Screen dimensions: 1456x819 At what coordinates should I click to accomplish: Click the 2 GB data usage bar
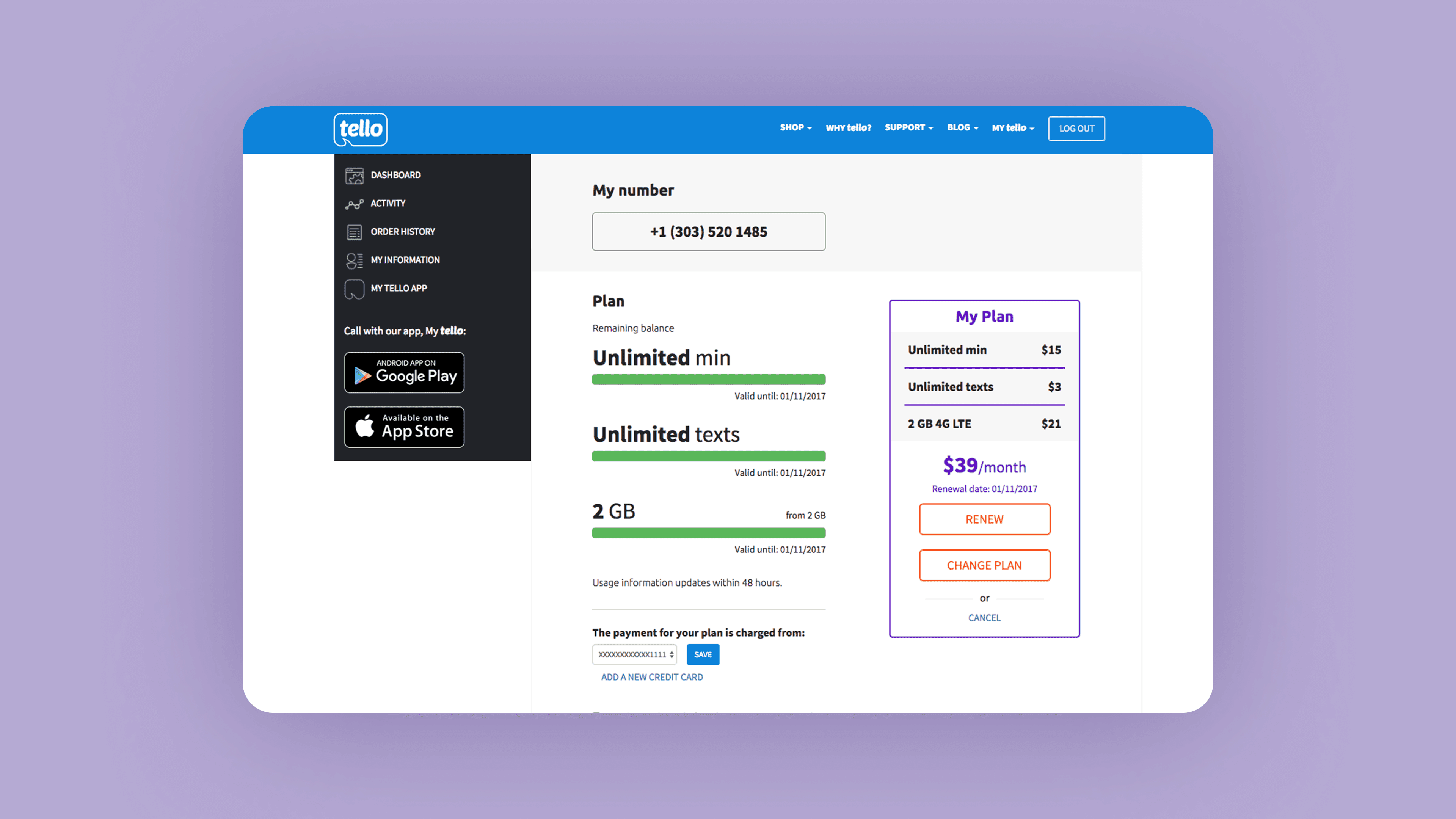coord(708,532)
